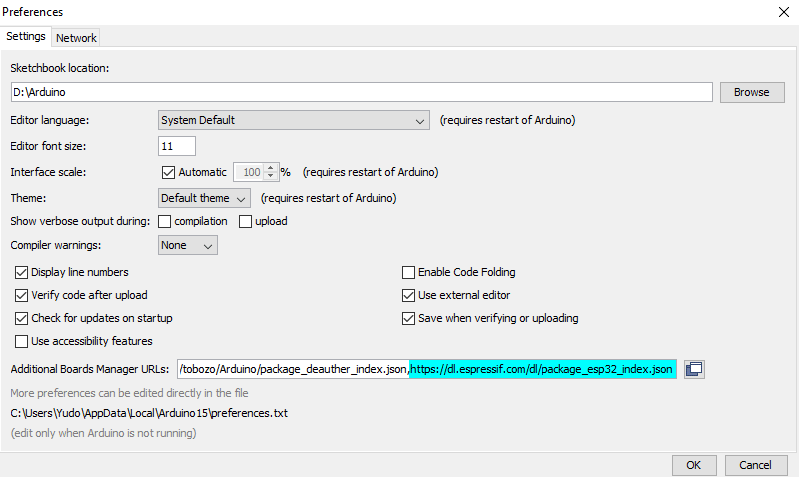Toggle Automatic interface scale checkbox
Viewport: 799px width, 477px height.
coord(168,172)
